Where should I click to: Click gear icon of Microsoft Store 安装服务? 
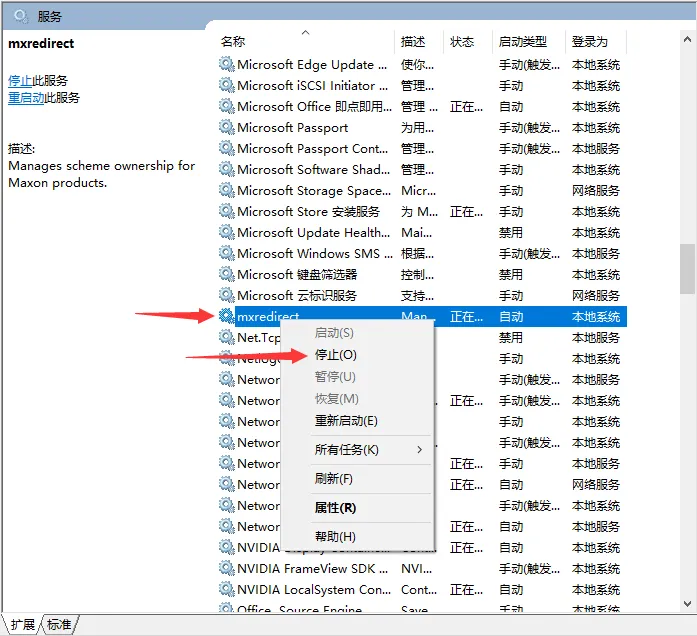[x=227, y=212]
